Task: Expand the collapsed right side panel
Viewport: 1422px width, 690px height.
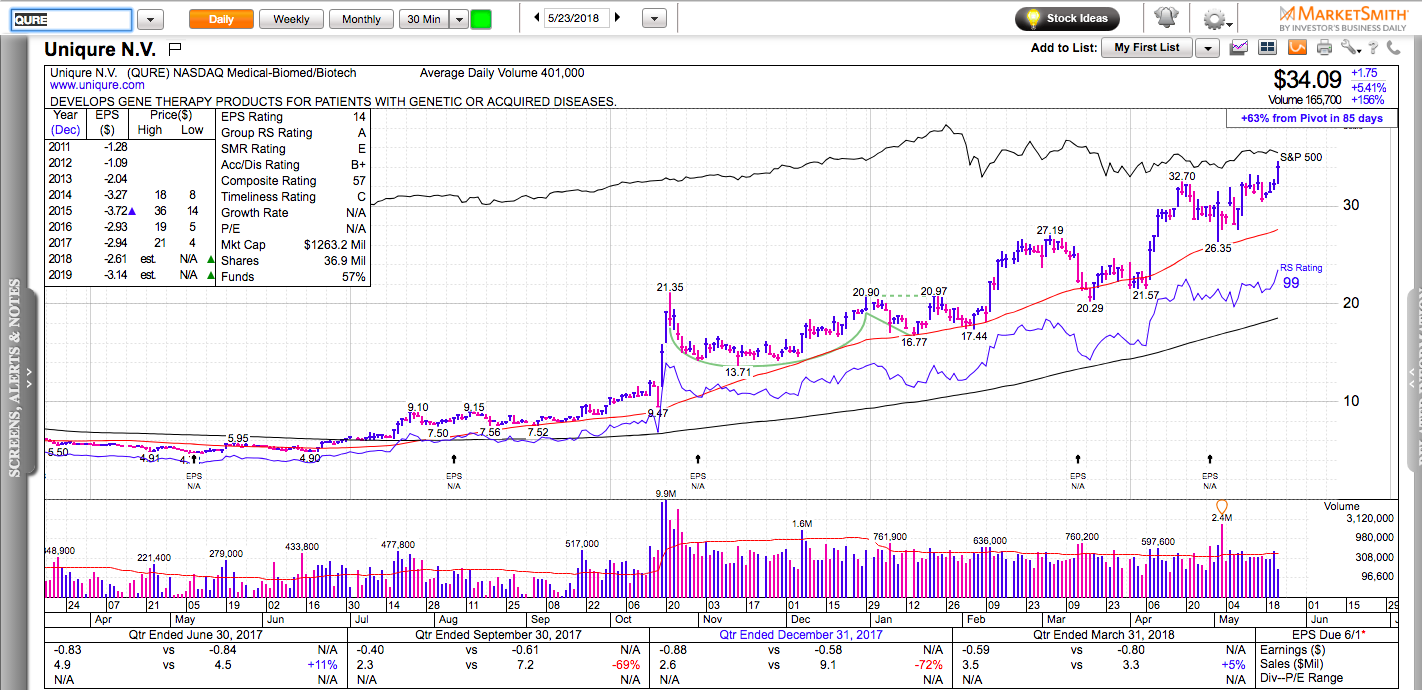Action: pos(1413,378)
